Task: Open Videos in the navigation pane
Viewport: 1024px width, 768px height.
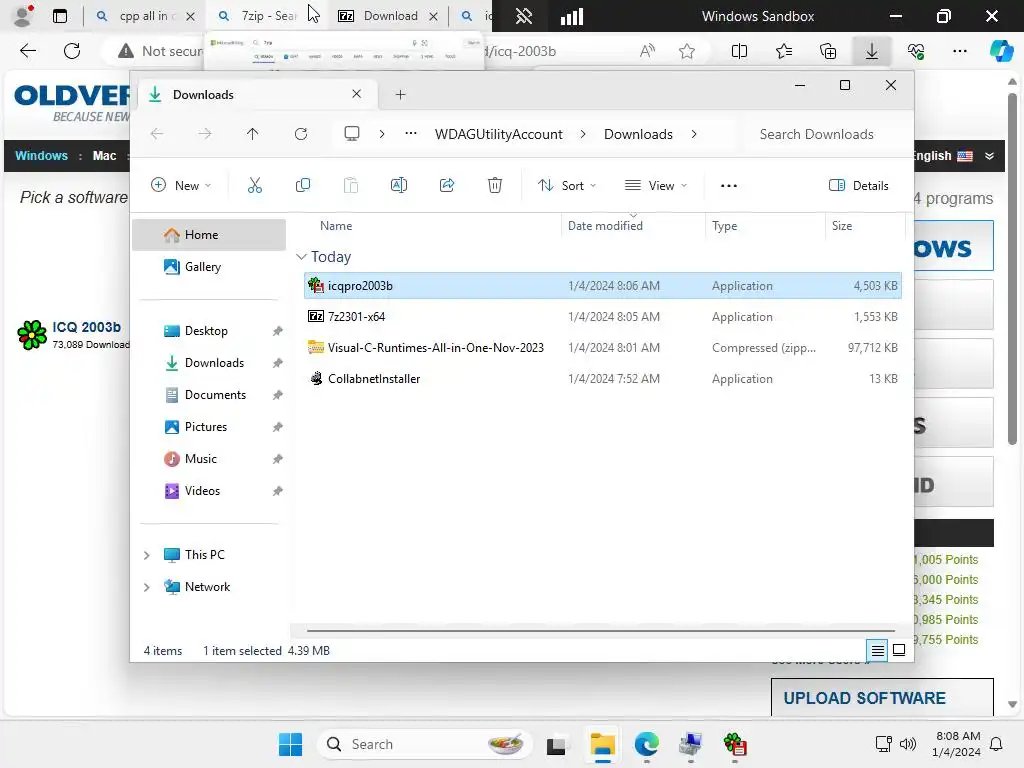Action: [209, 491]
